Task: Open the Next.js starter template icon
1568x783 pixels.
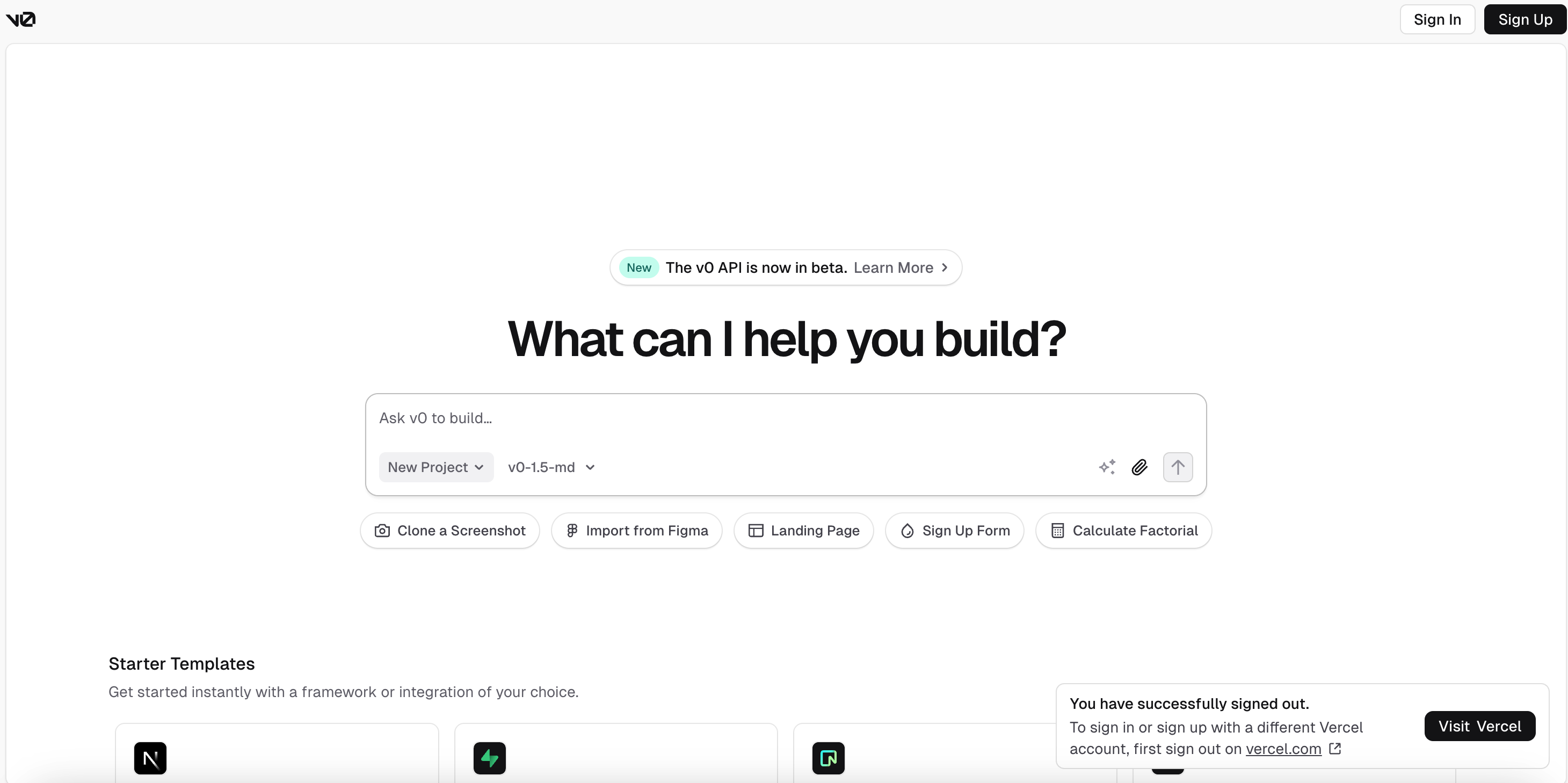Action: 150,757
